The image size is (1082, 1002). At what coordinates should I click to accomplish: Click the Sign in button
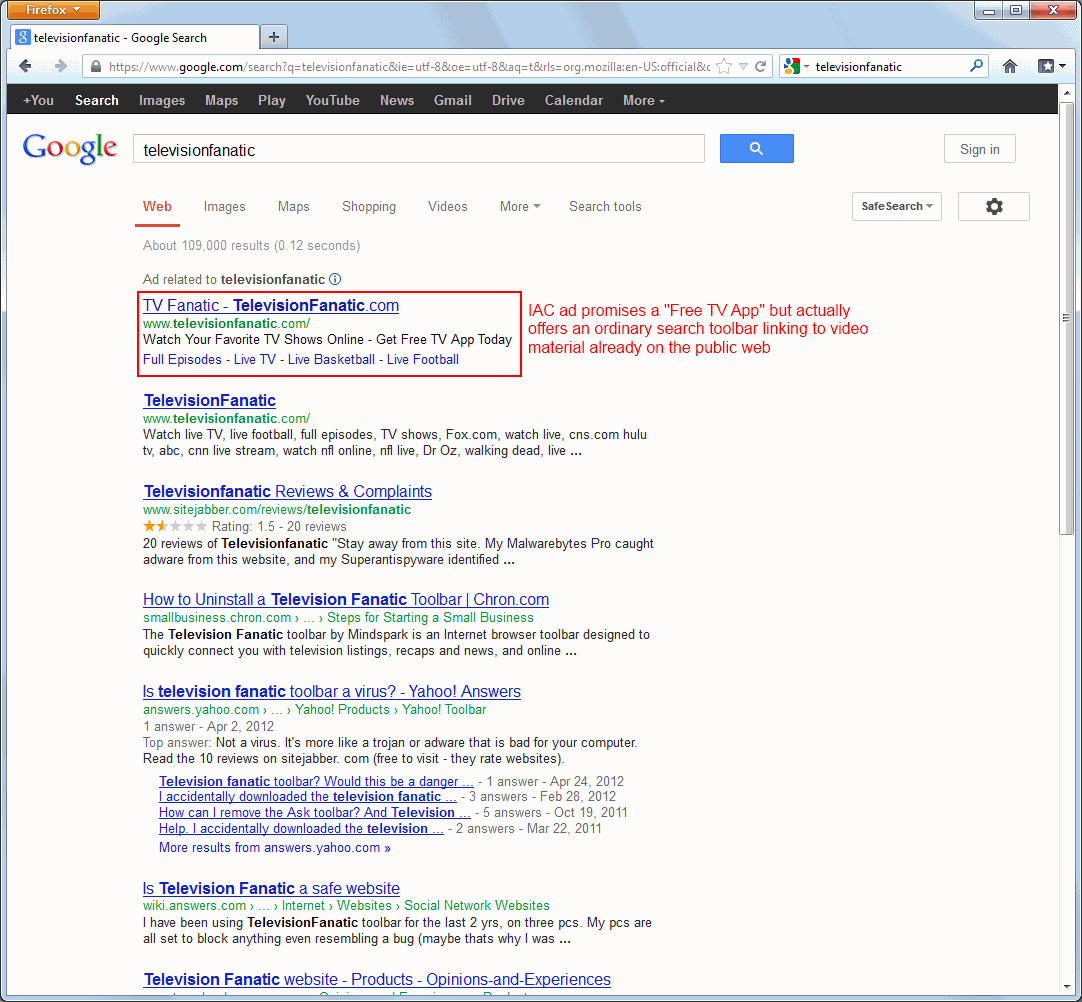coord(979,149)
